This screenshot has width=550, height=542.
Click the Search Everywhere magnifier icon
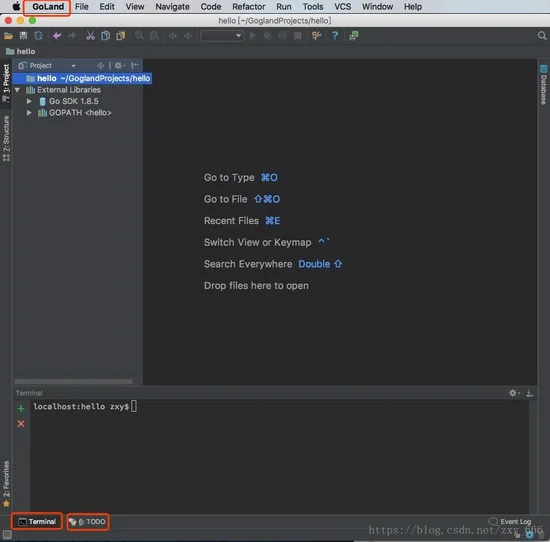click(542, 36)
